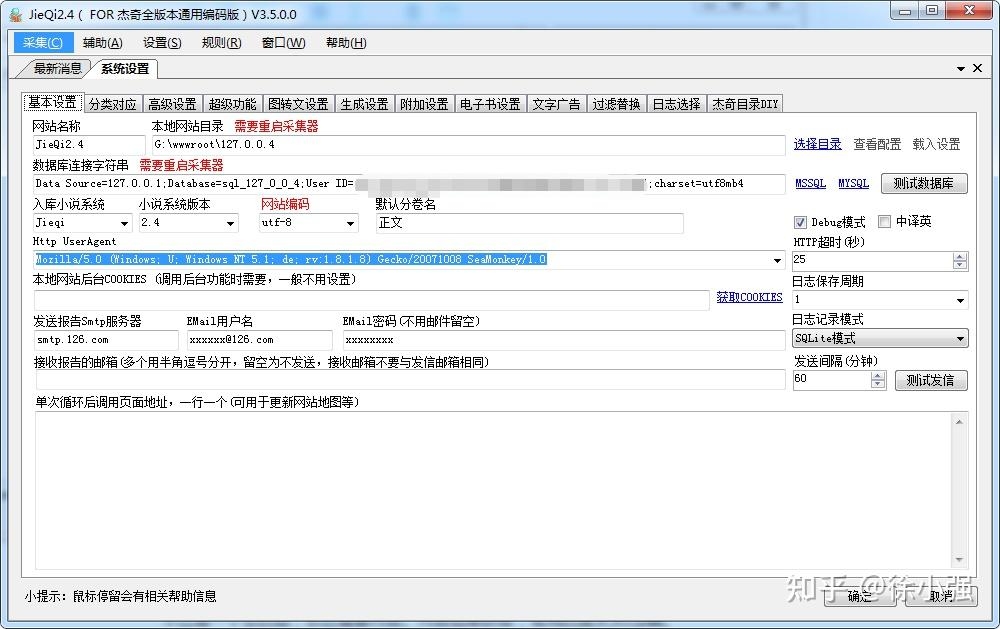The width and height of the screenshot is (1000, 629).
Task: Enable the 中译英 checkbox
Action: [883, 221]
